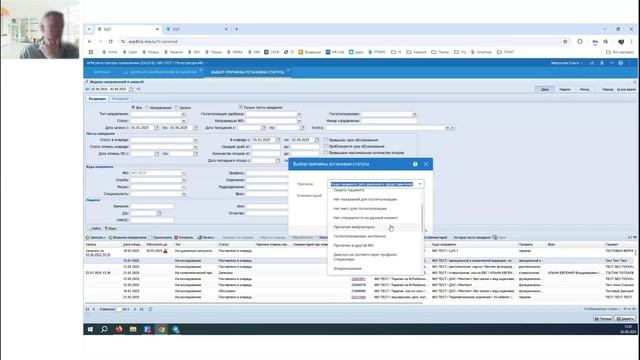Go to first page of the grid
Image resolution: width=640 pixels, height=360 pixels.
pos(87,309)
